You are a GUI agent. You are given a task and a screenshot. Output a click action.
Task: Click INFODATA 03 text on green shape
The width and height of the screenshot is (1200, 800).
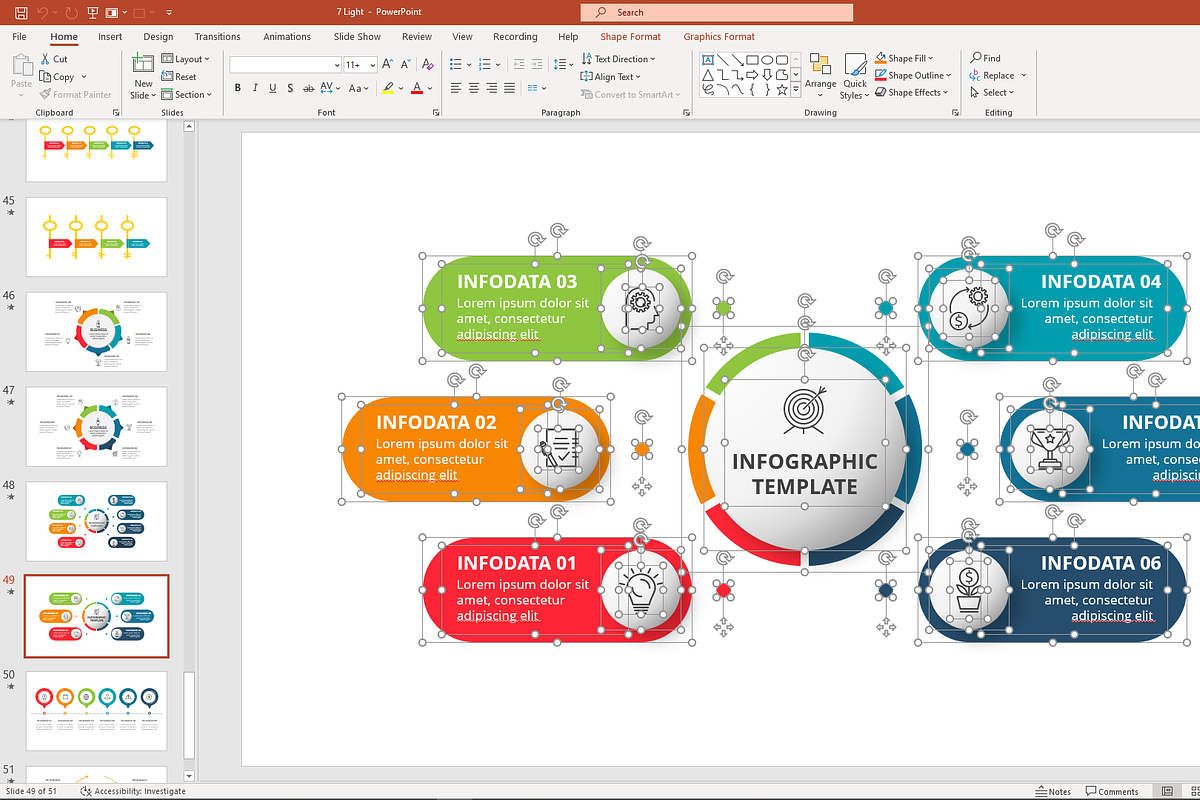click(x=517, y=281)
